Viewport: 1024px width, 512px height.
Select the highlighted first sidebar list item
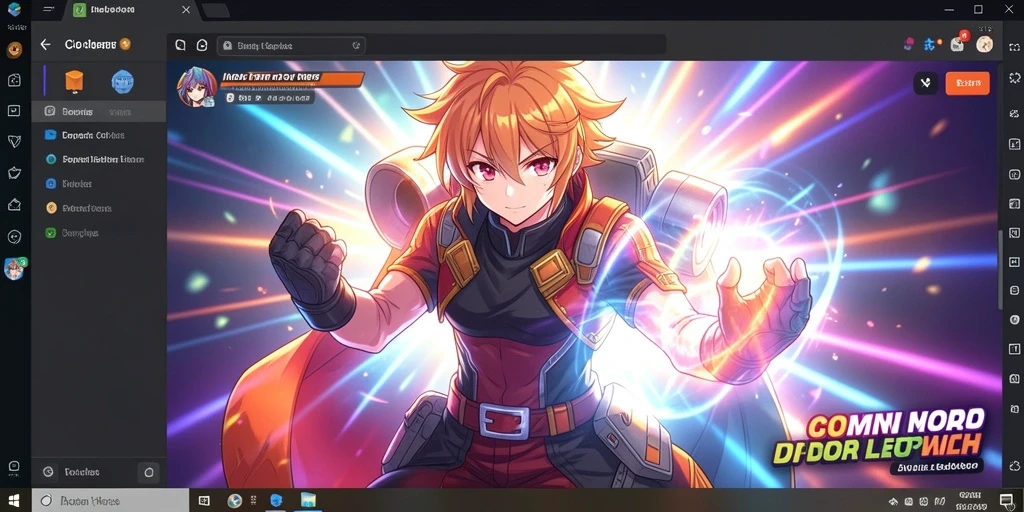tap(99, 112)
